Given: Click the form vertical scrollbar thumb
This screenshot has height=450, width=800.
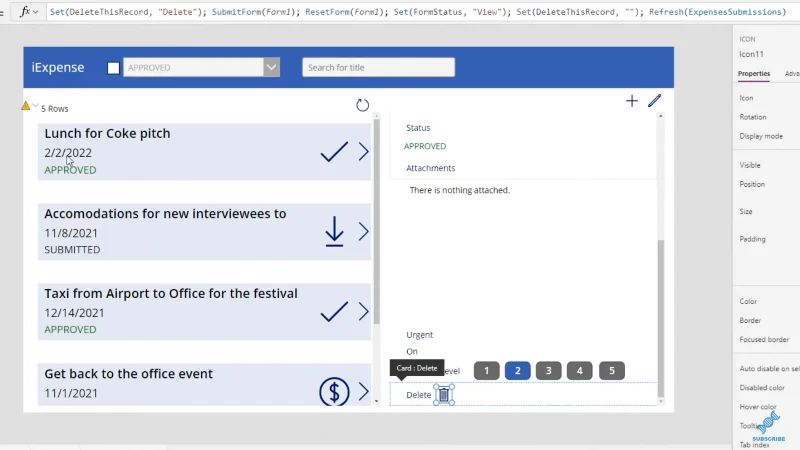Looking at the screenshot, I should [x=661, y=318].
